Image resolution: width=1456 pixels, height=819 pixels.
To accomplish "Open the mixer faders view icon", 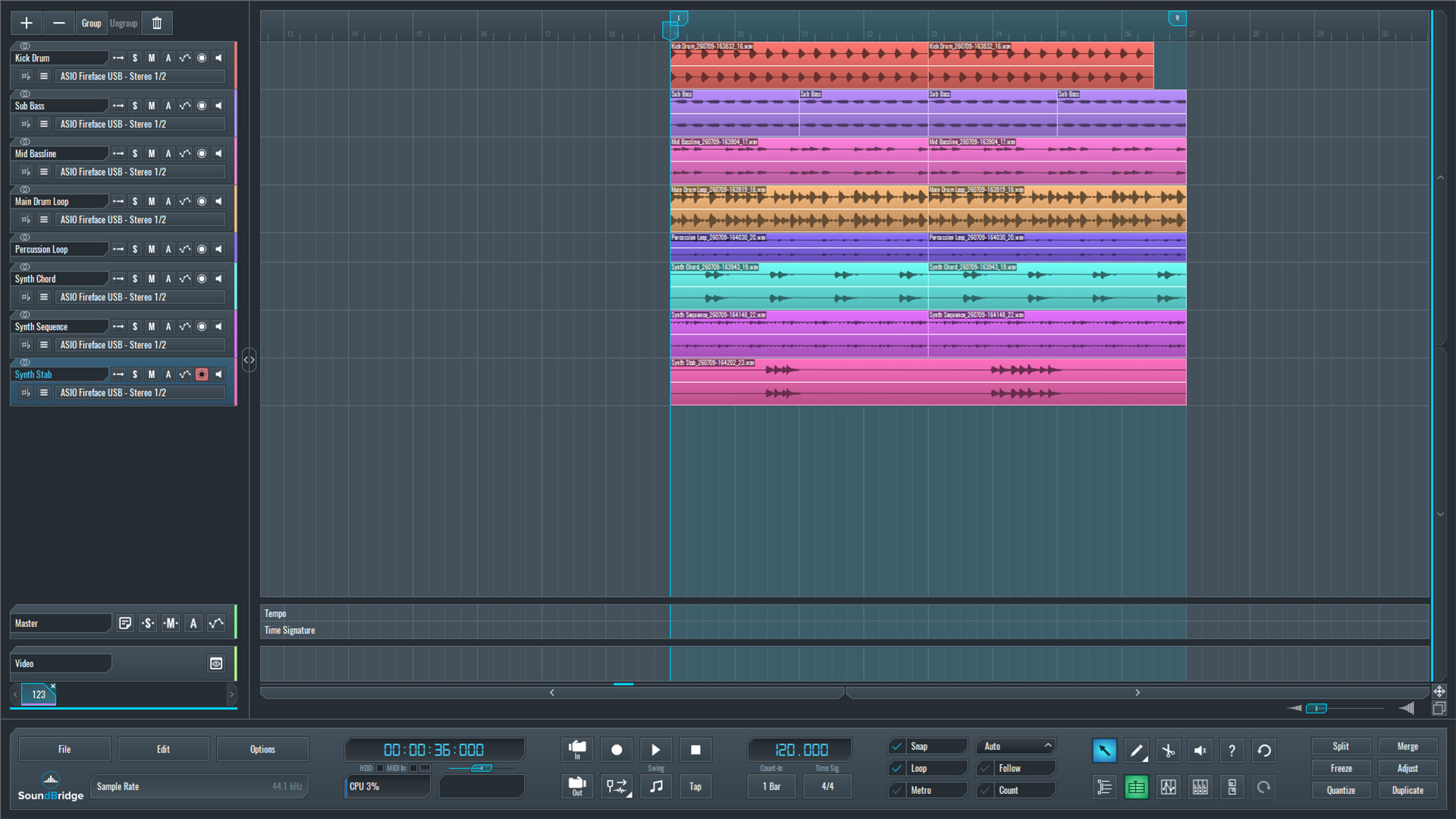I will pyautogui.click(x=1200, y=787).
